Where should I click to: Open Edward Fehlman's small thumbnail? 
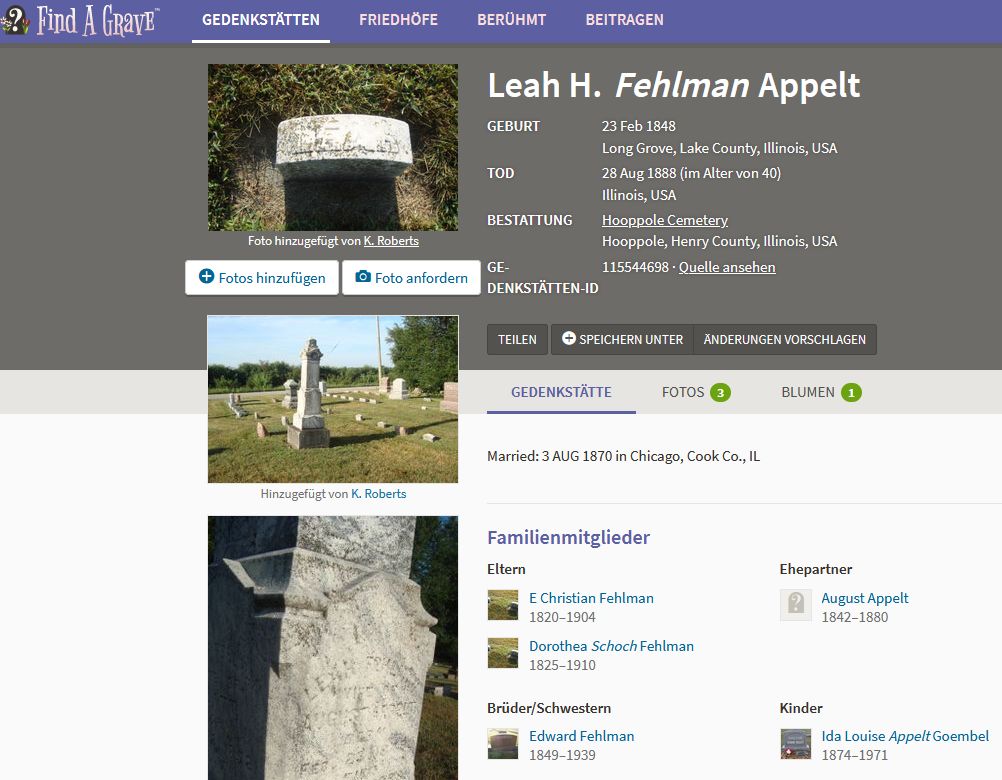[x=503, y=744]
